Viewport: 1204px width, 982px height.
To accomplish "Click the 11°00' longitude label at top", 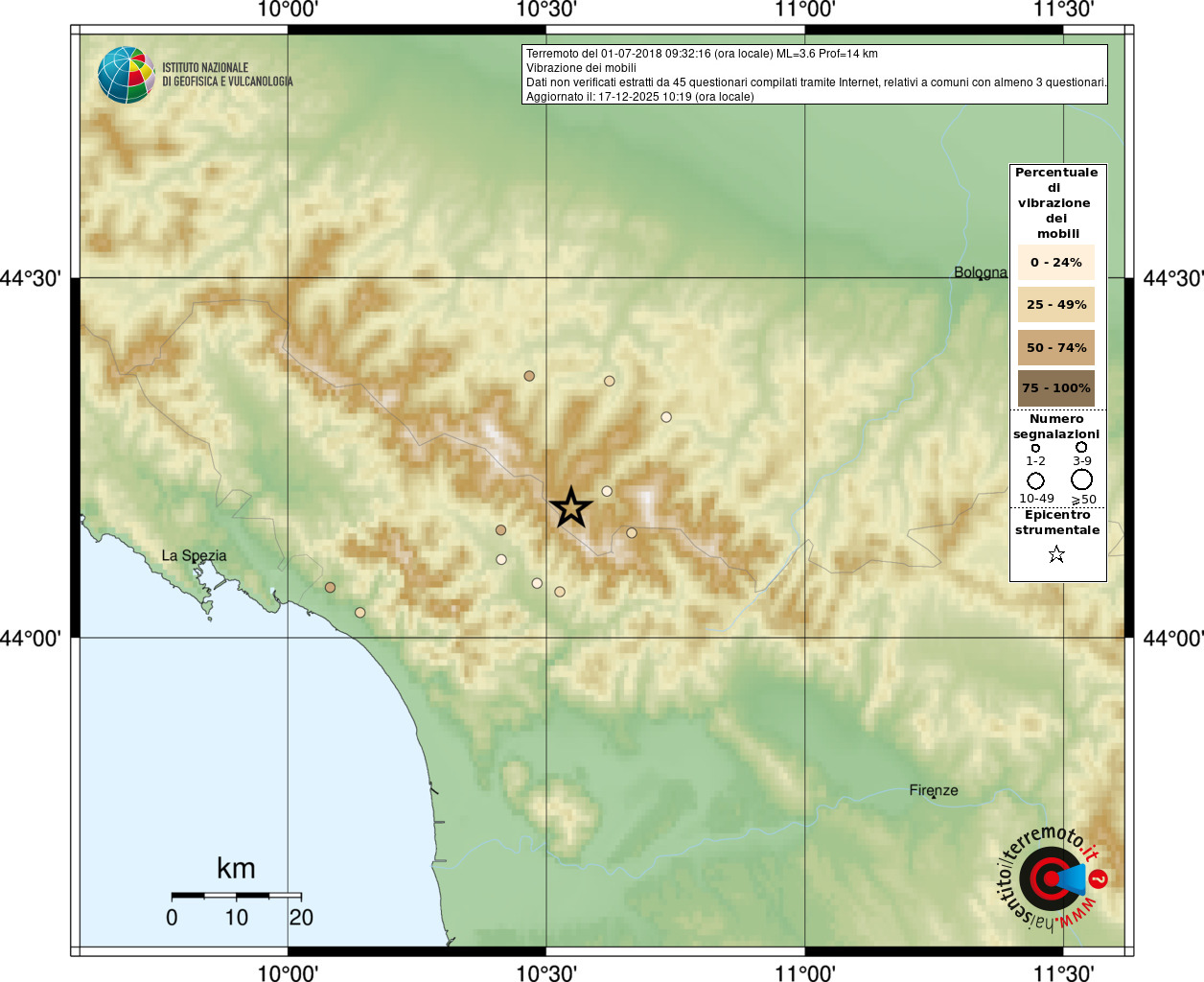I will point(805,10).
